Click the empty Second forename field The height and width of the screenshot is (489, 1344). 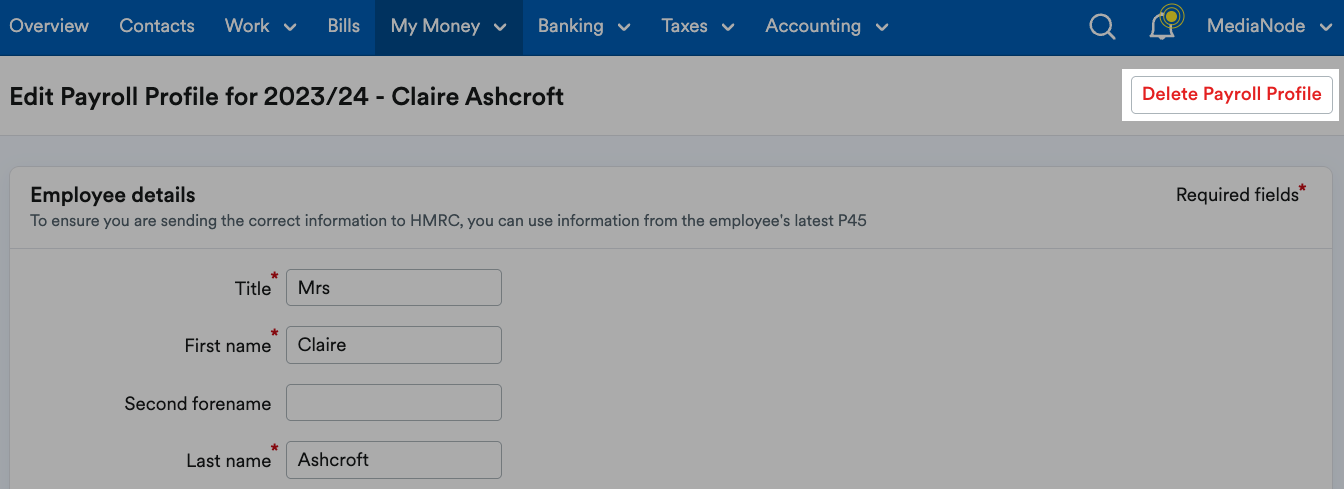pos(394,403)
